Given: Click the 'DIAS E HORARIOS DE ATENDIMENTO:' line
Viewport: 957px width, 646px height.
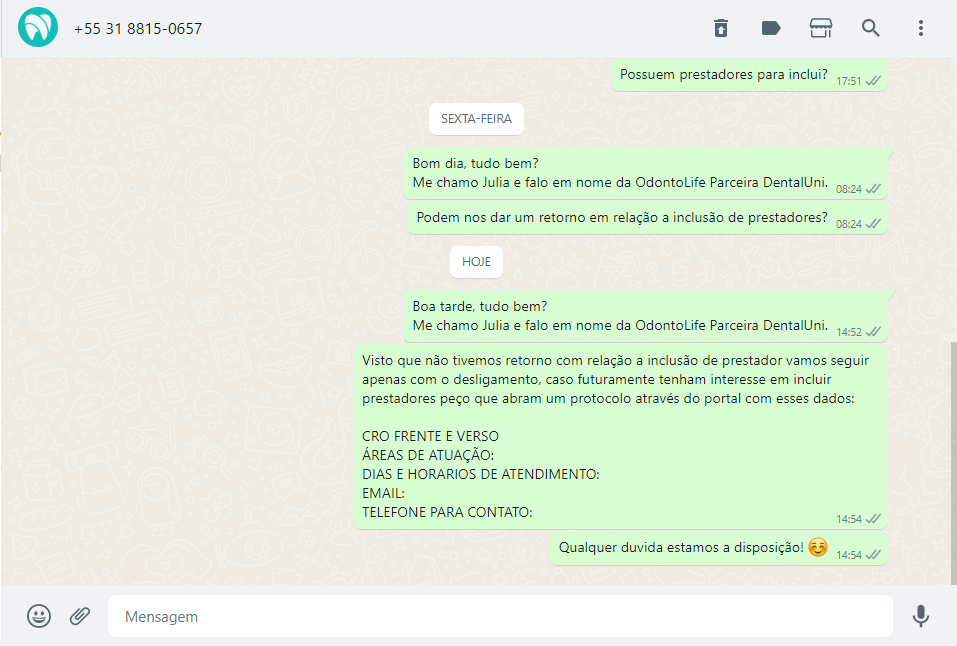Looking at the screenshot, I should (x=481, y=474).
